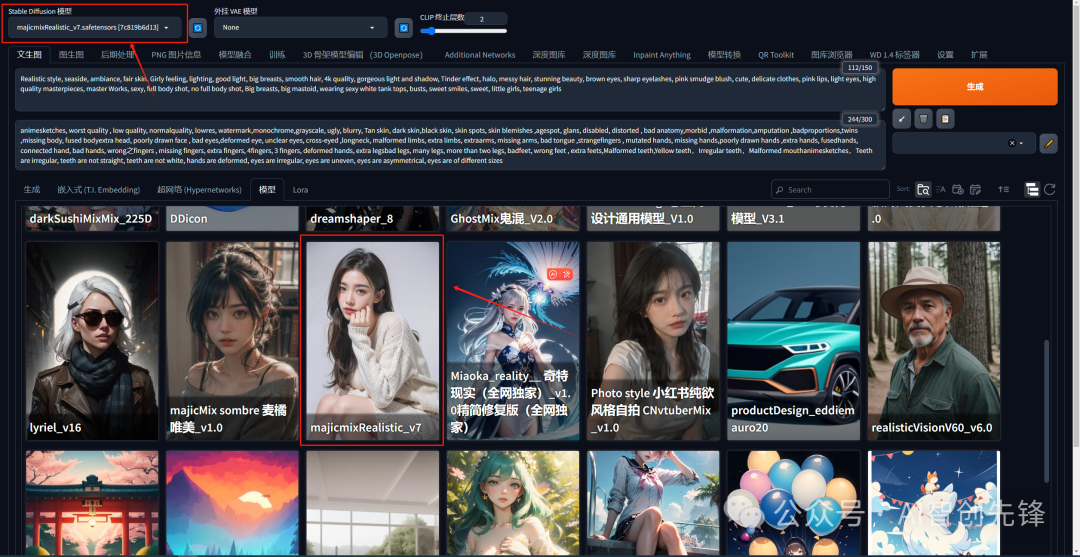Image resolution: width=1080 pixels, height=557 pixels.
Task: Switch to the 文生图 tab
Action: [30, 54]
